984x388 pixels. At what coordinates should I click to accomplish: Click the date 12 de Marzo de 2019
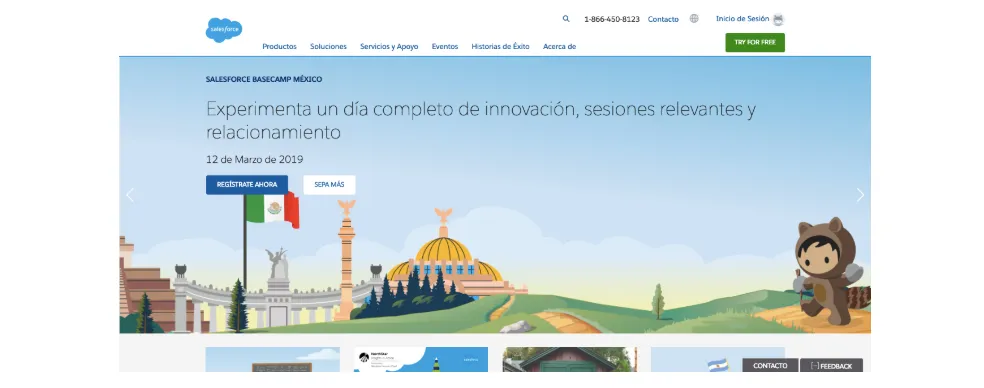point(254,159)
